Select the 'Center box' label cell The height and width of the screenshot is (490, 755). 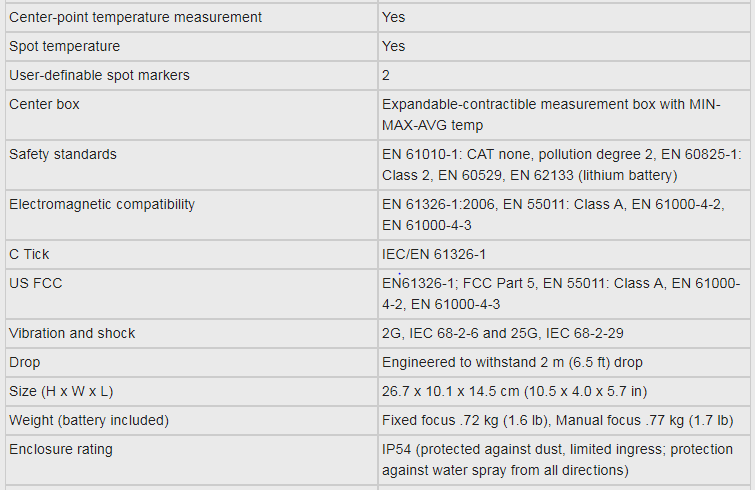pyautogui.click(x=45, y=104)
